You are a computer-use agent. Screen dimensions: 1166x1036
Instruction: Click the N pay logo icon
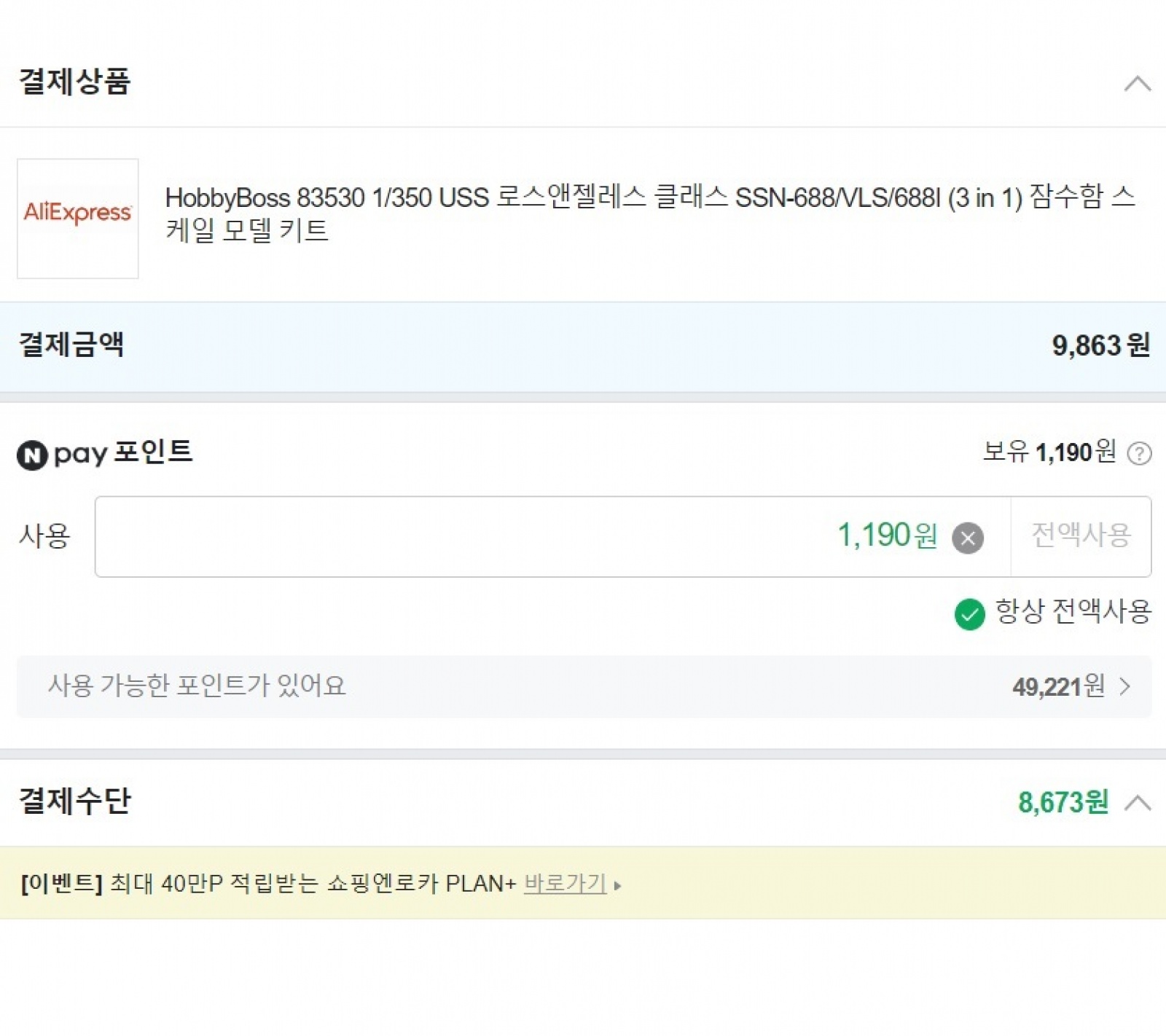[x=32, y=455]
